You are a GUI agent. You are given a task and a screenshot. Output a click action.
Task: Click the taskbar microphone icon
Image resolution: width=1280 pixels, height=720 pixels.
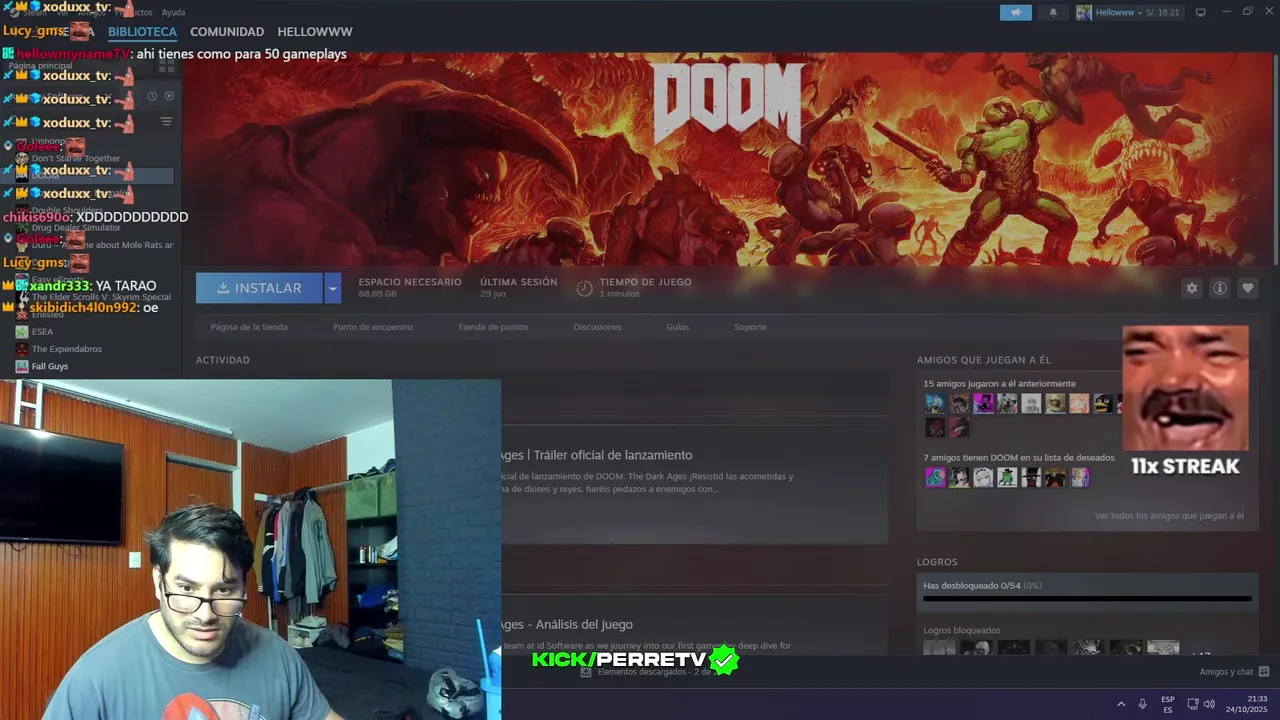(1142, 704)
